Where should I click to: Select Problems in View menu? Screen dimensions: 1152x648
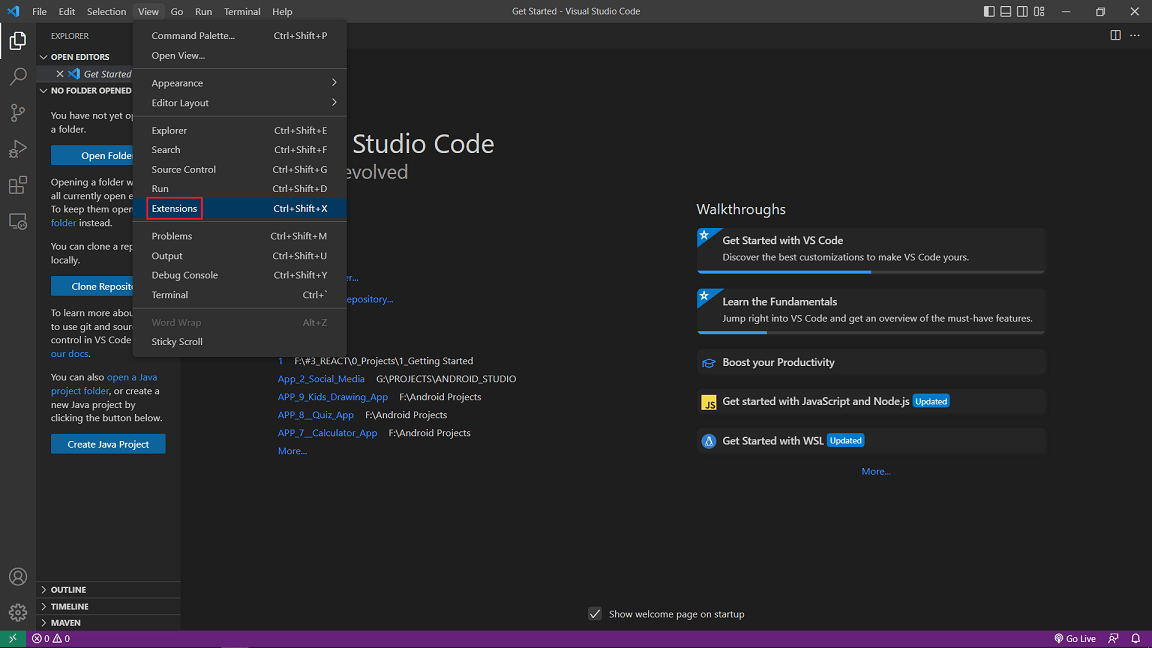point(240,236)
